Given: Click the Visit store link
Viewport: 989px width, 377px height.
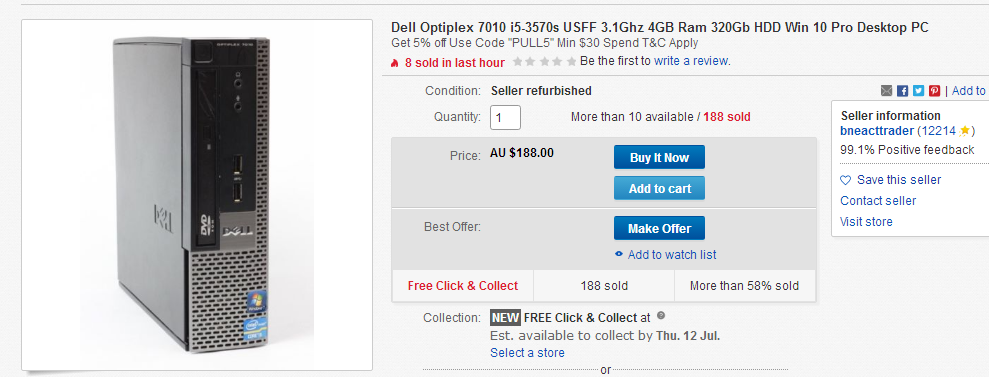Looking at the screenshot, I should point(866,222).
